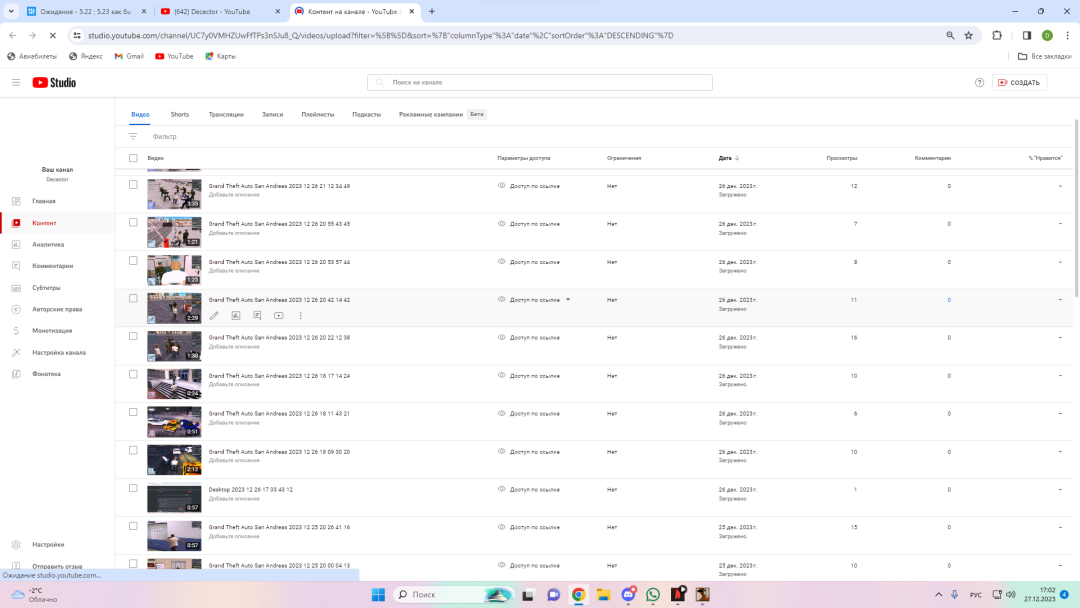Switch to the Записи tab
This screenshot has height=608, width=1080.
pyautogui.click(x=272, y=114)
